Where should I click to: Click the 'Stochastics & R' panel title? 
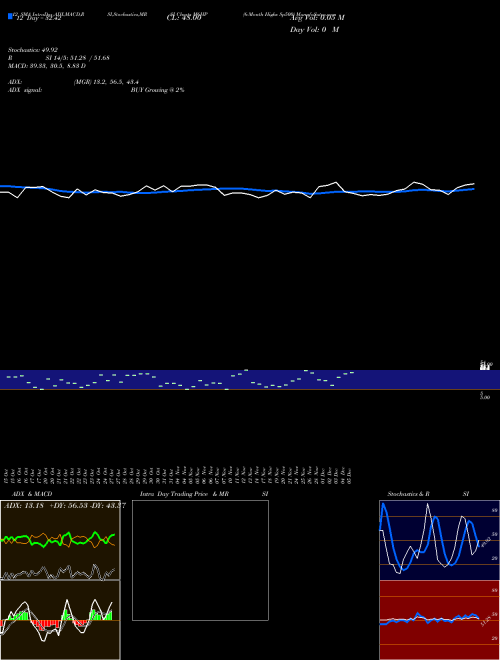pyautogui.click(x=408, y=494)
